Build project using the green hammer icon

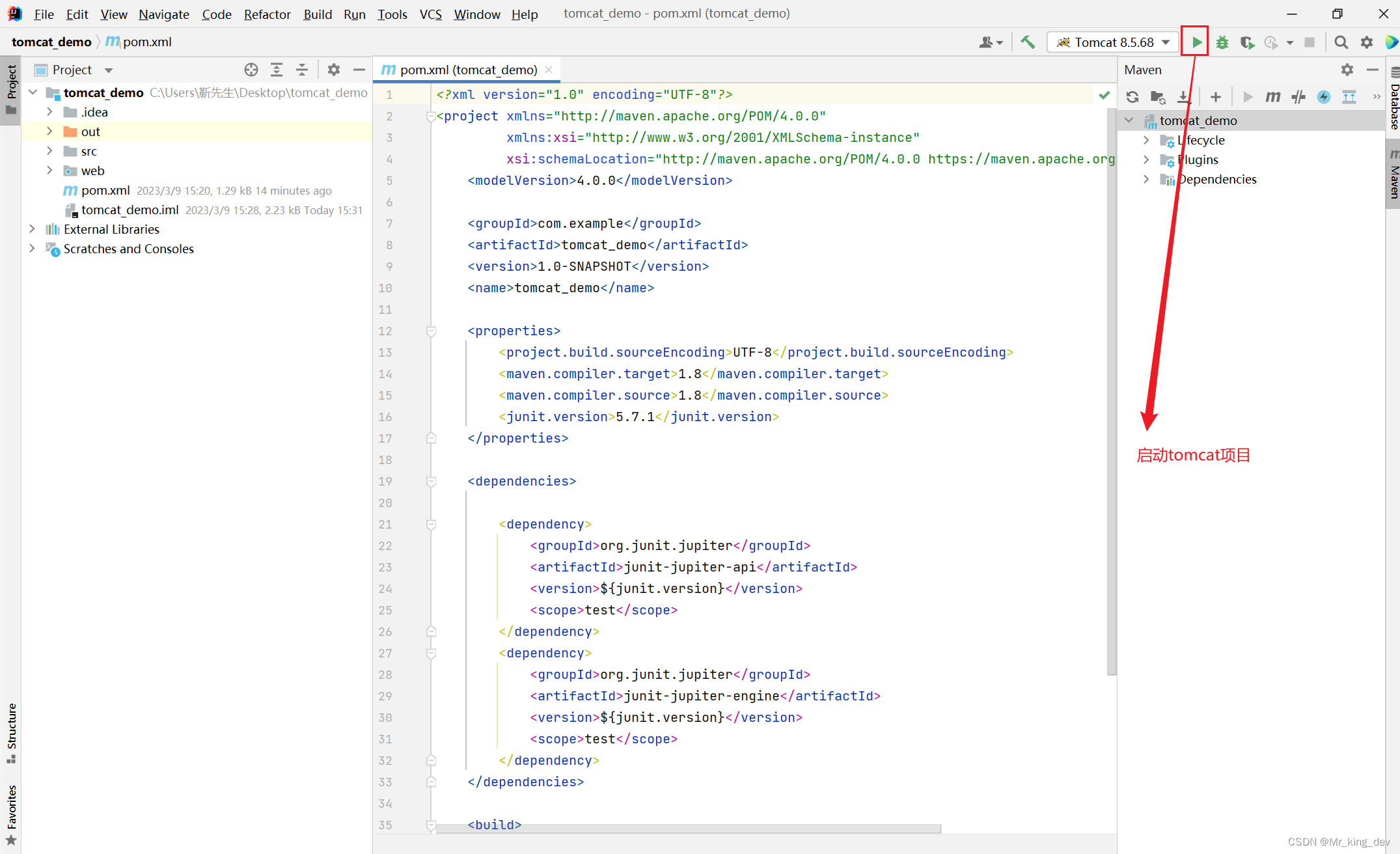(x=1028, y=42)
